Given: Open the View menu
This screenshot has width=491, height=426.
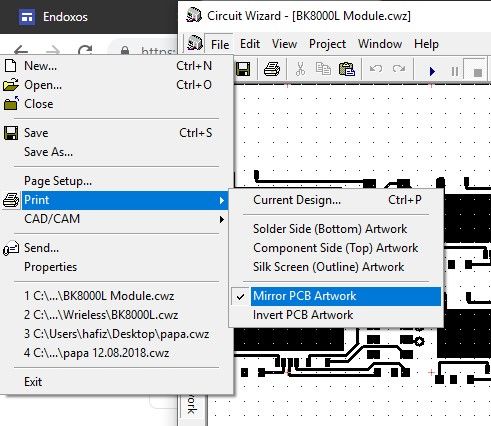Looking at the screenshot, I should [284, 44].
